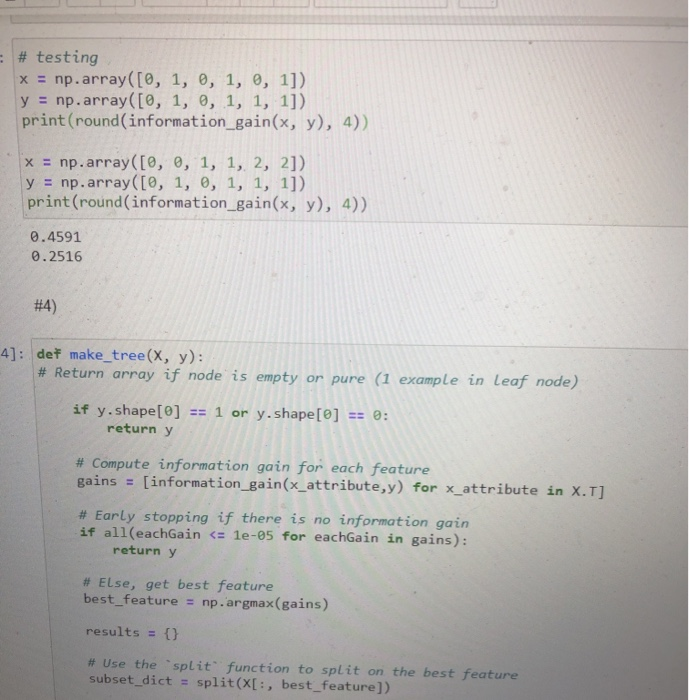Select the output value 0.4591
The height and width of the screenshot is (700, 689).
[x=56, y=237]
